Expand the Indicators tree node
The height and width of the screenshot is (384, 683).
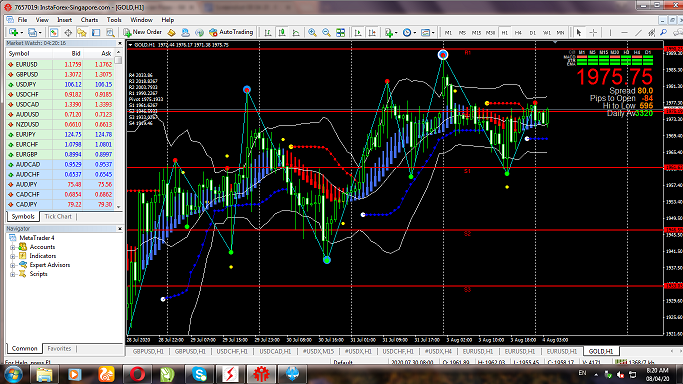[13, 256]
